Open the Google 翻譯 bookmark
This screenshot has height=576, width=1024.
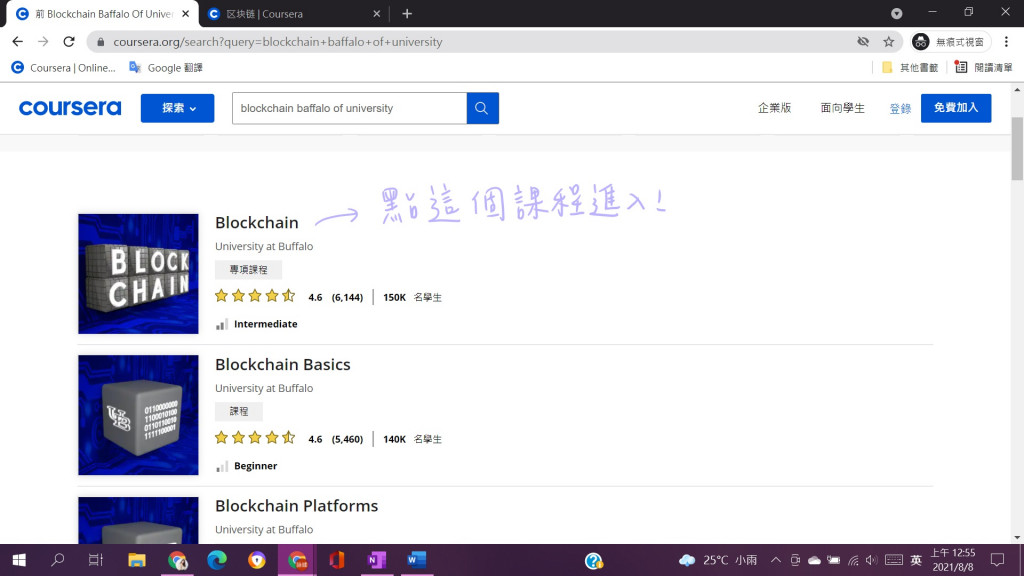tap(166, 67)
